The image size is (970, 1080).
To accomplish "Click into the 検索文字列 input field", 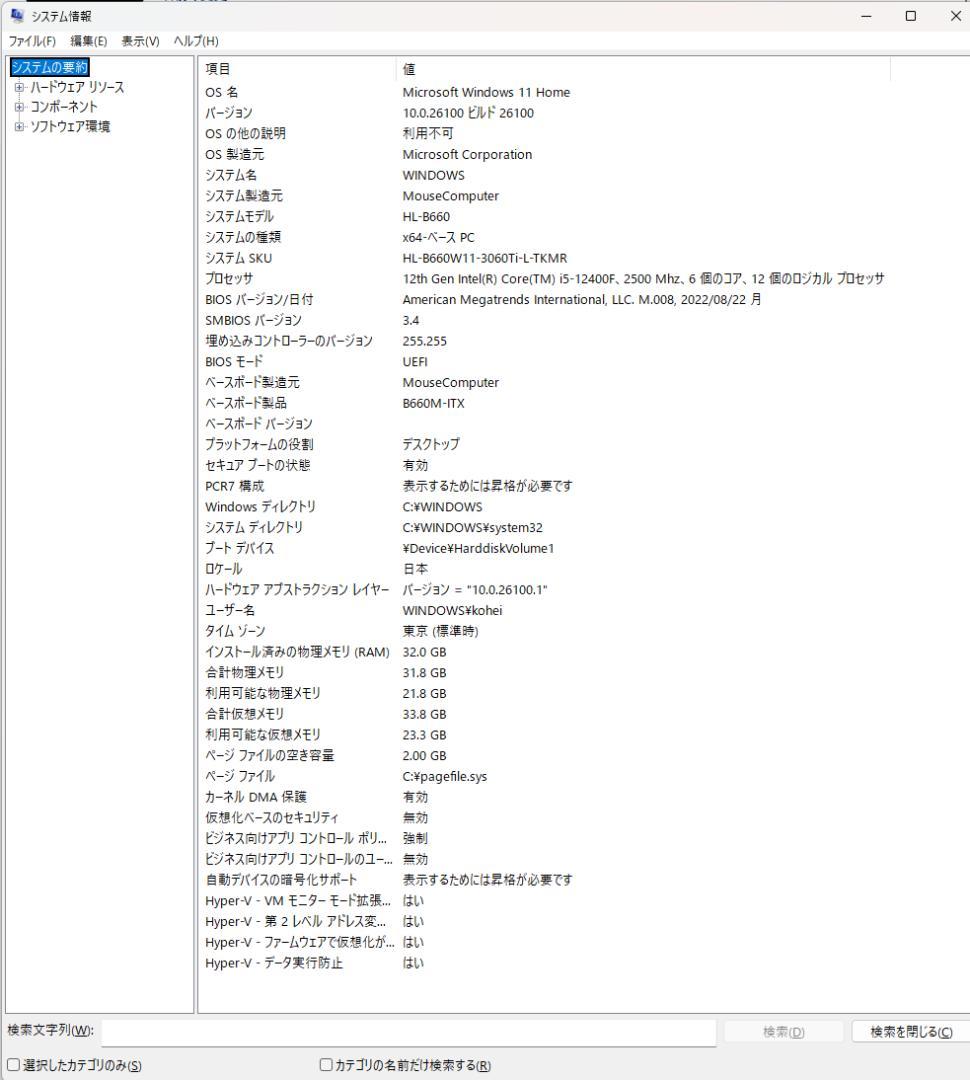I will click(408, 1032).
